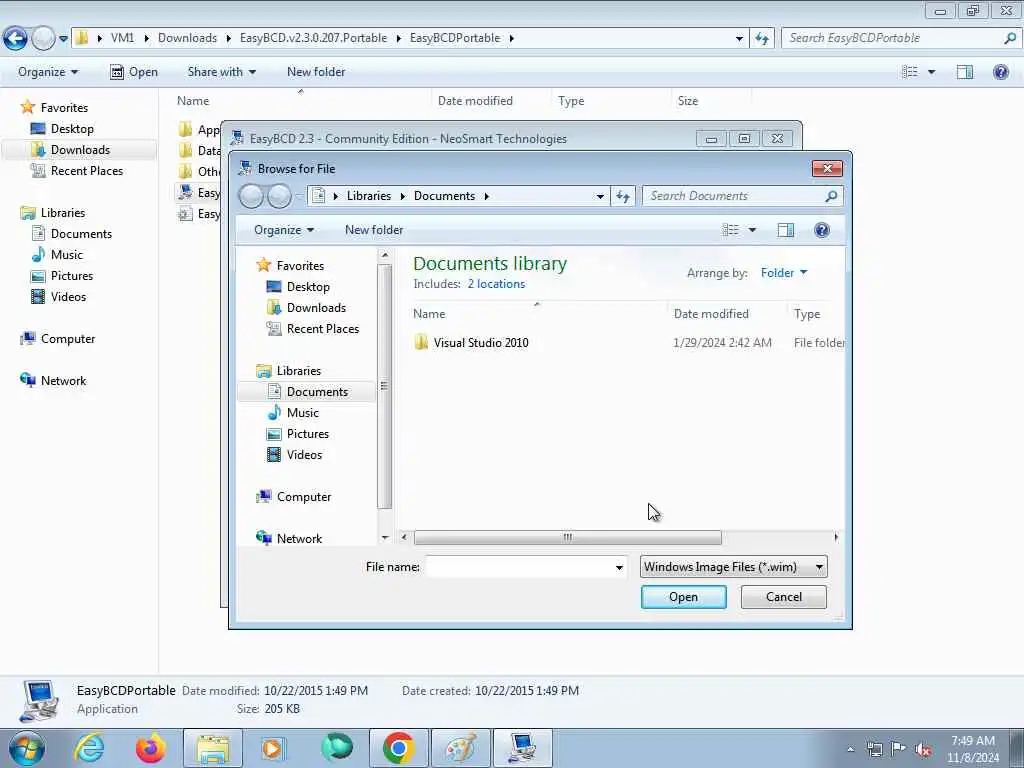Expand address bar history dropdown in dialog
This screenshot has height=768, width=1024.
[x=600, y=196]
